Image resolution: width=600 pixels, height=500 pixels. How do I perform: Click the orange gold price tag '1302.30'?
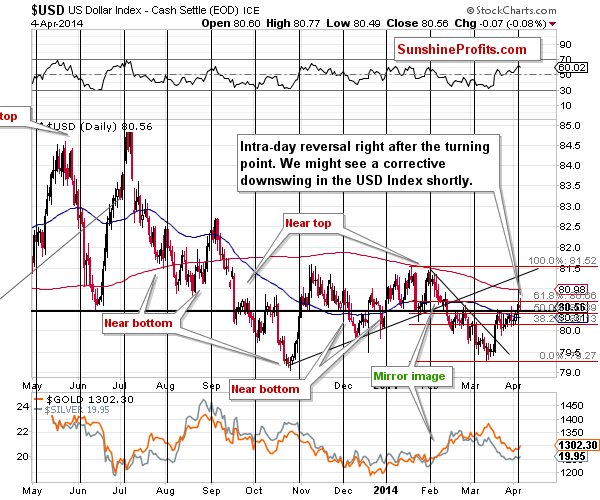577,445
